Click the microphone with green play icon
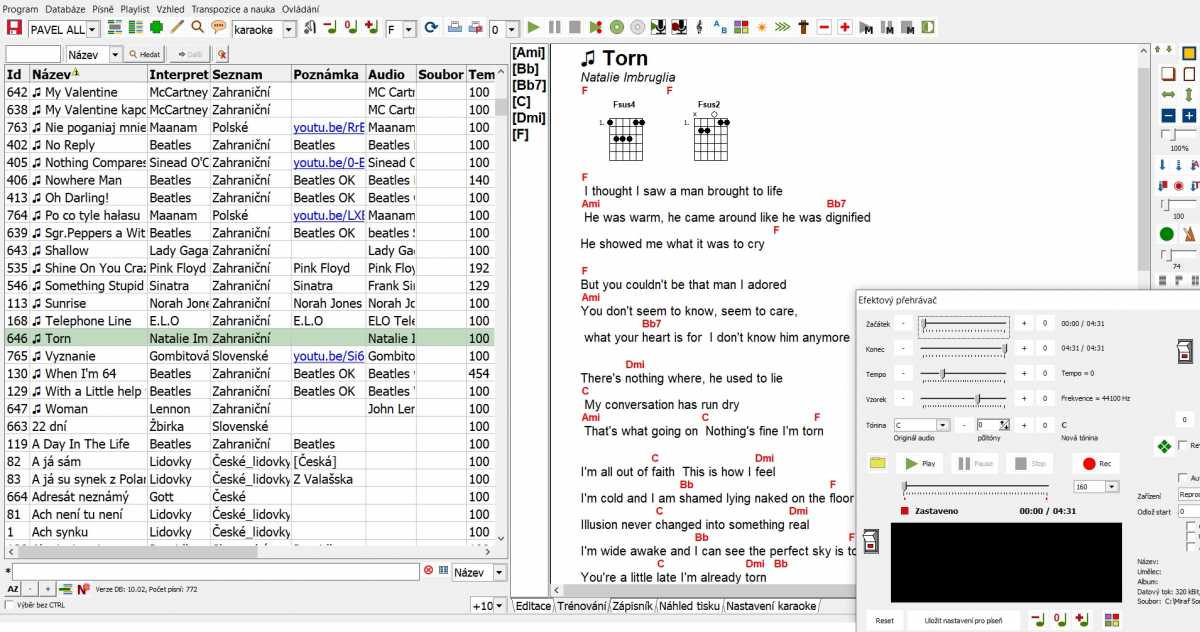Image resolution: width=1200 pixels, height=632 pixels. [658, 28]
